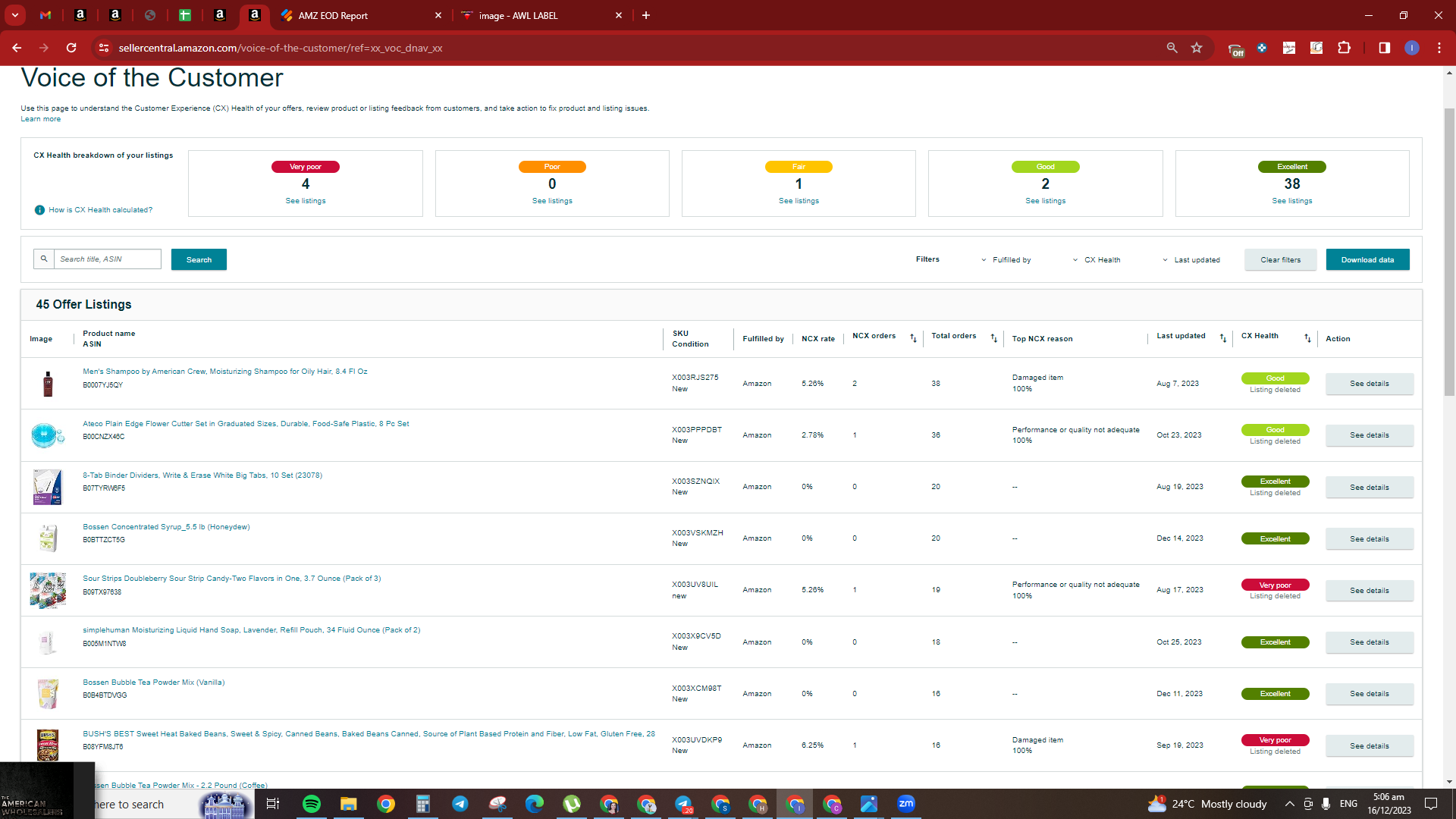This screenshot has height=819, width=1456.
Task: Close the image - AWL LABEL tab
Action: pyautogui.click(x=619, y=15)
